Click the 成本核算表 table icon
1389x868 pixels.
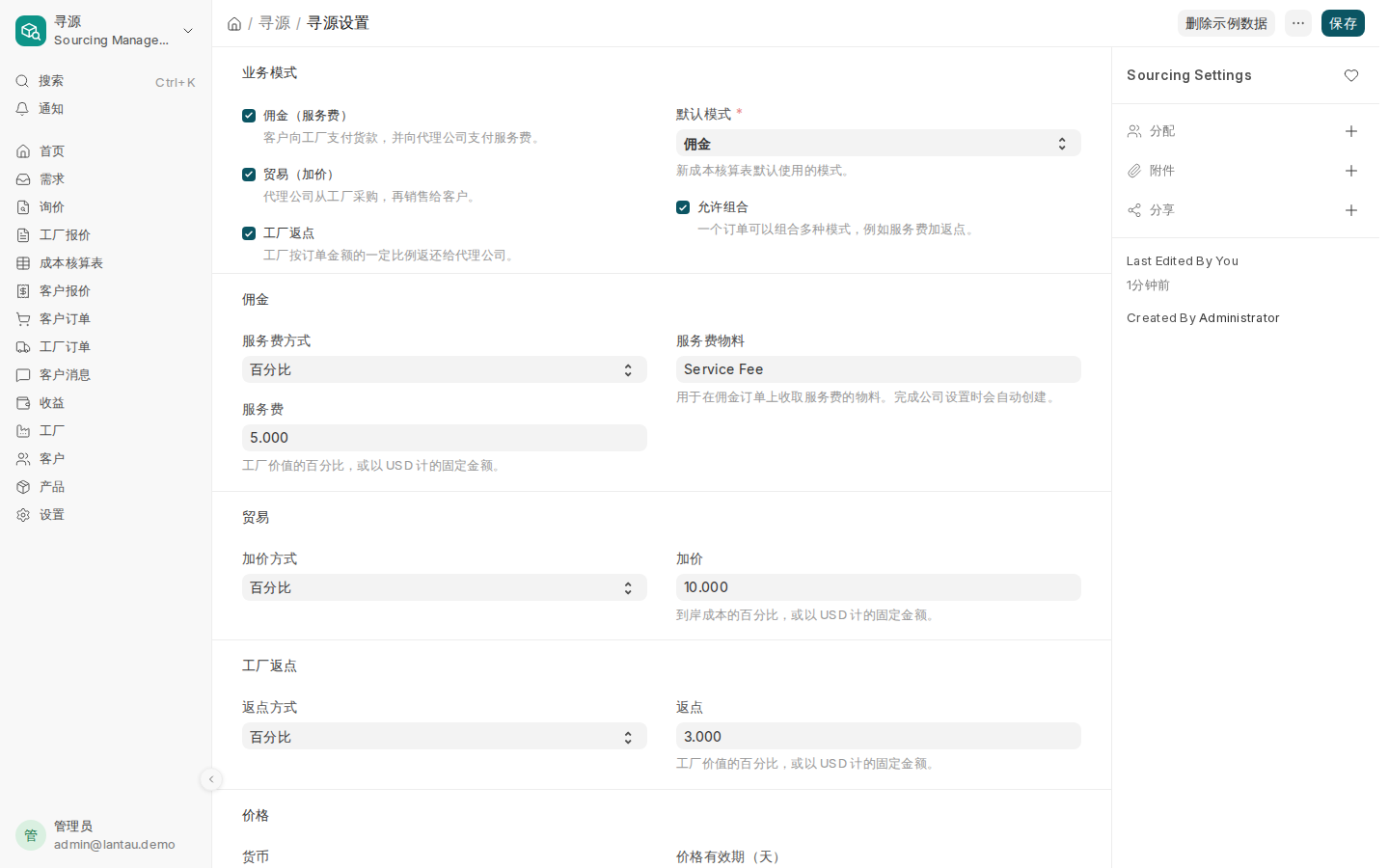point(23,263)
